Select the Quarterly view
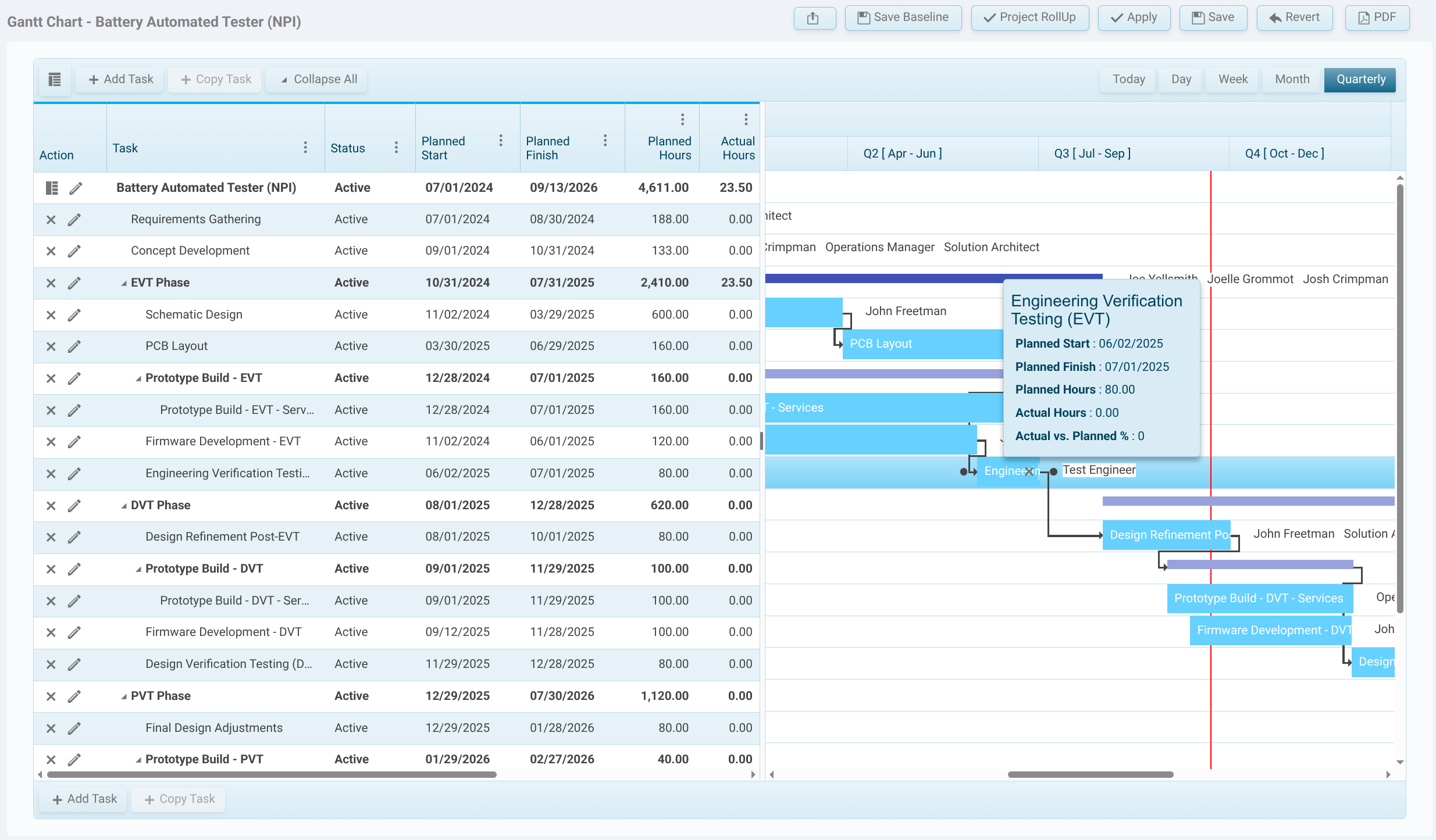1436x840 pixels. [x=1360, y=80]
